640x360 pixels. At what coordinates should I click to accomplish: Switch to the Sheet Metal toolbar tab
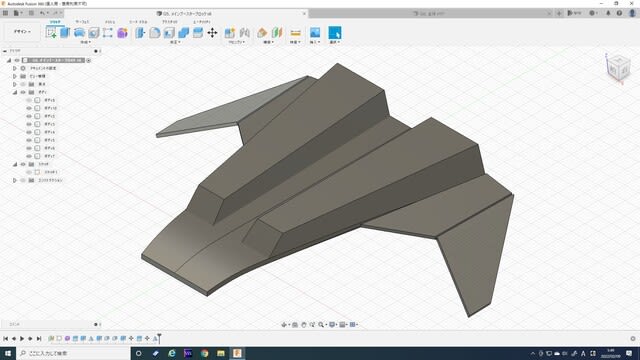(x=138, y=22)
